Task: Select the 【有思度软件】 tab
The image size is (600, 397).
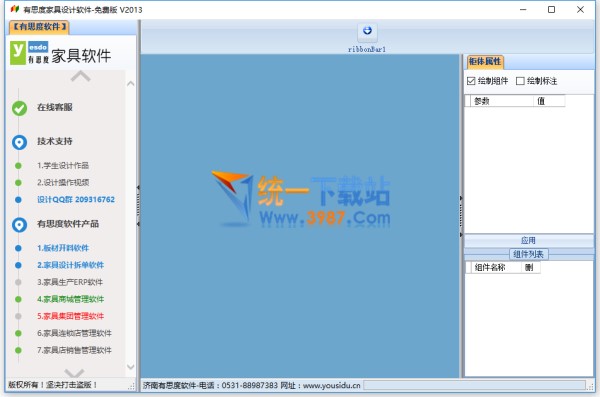Action: [x=39, y=27]
